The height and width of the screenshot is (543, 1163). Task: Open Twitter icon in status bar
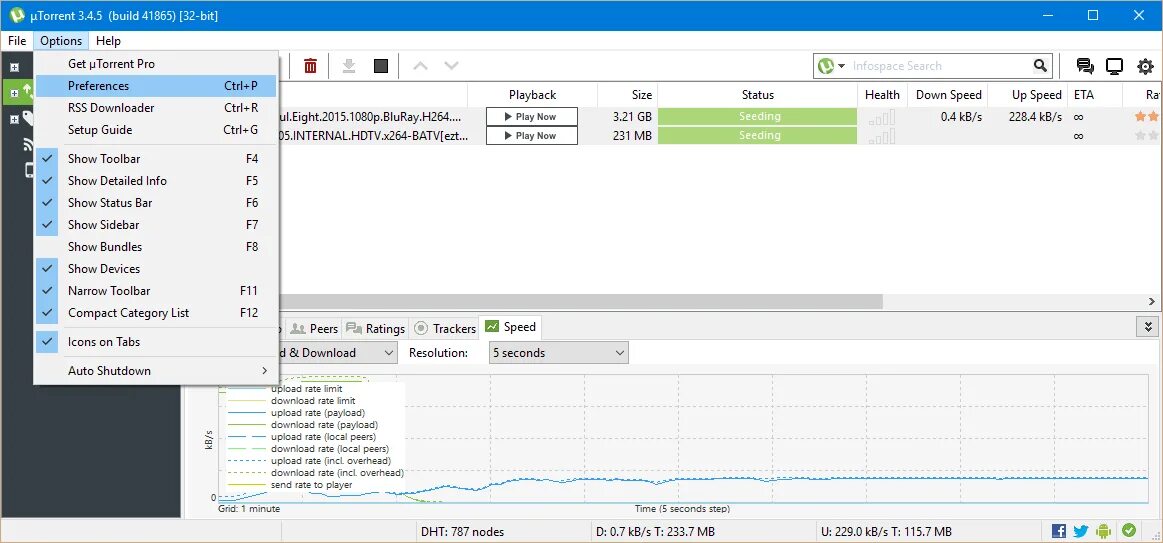pos(1081,531)
